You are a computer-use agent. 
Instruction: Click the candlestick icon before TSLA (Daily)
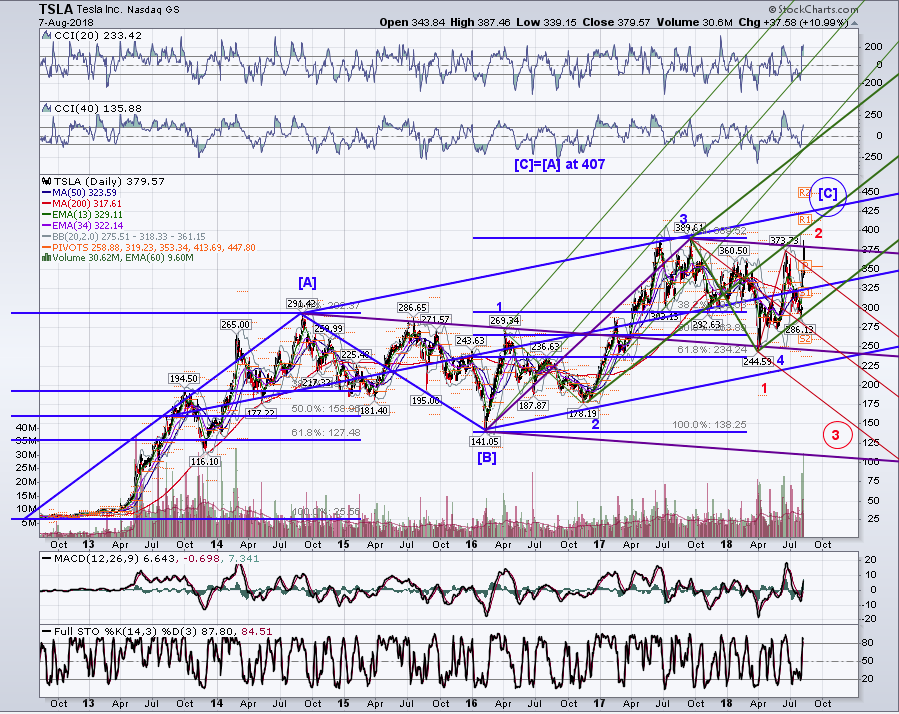(x=47, y=181)
